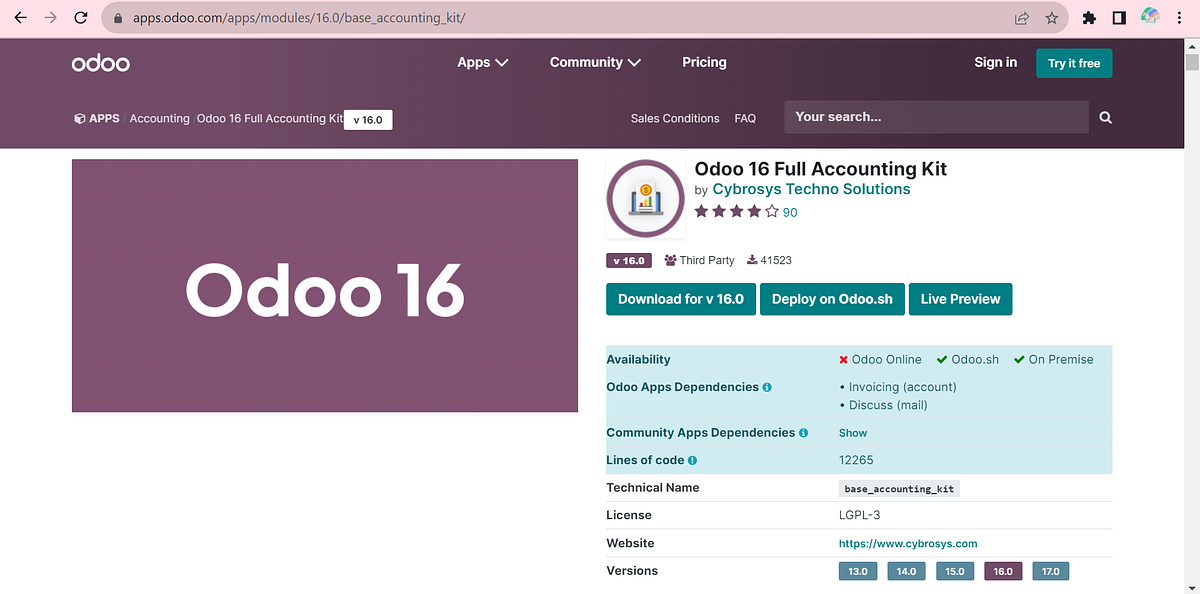Click the Community Apps Dependencies info icon

(803, 432)
